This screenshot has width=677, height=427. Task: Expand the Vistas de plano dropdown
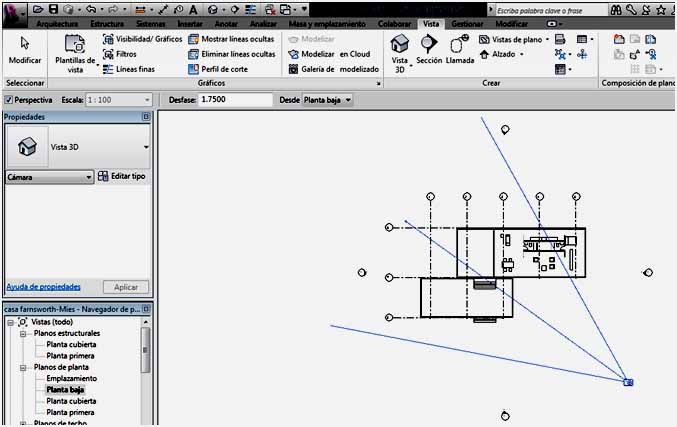click(547, 39)
